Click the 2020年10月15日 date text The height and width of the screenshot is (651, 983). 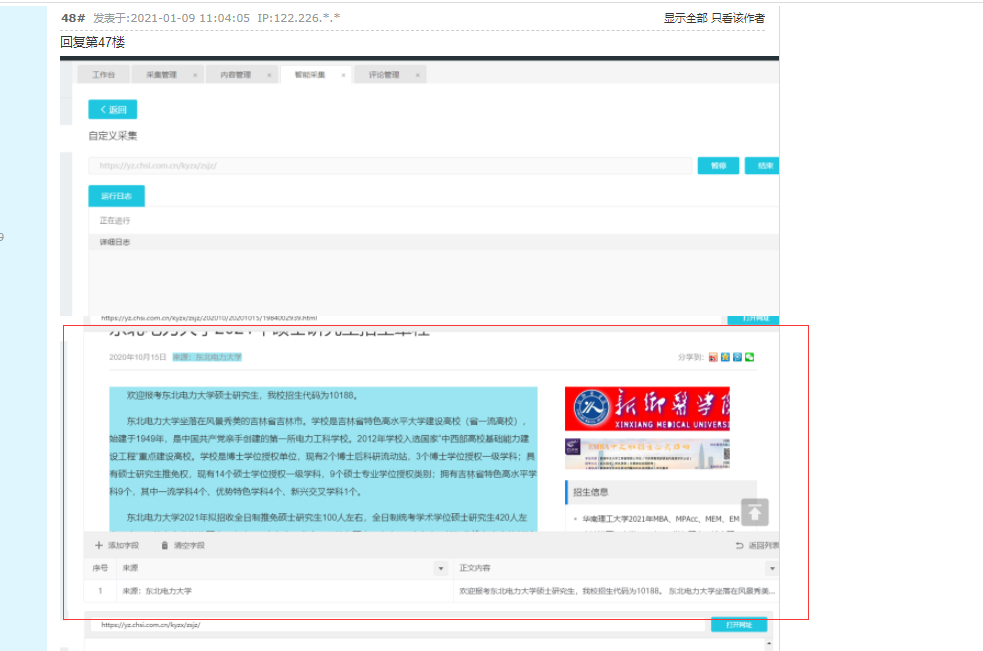137,357
